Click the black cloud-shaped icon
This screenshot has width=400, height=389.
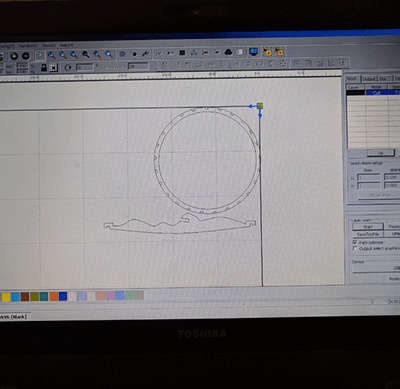pos(228,52)
